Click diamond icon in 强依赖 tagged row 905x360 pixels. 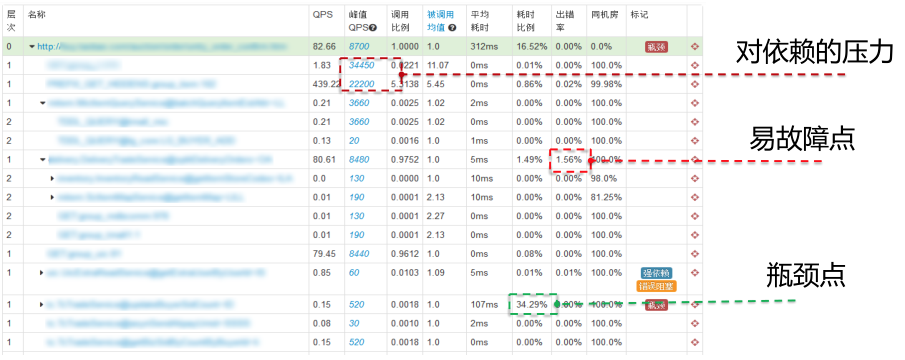click(x=694, y=273)
